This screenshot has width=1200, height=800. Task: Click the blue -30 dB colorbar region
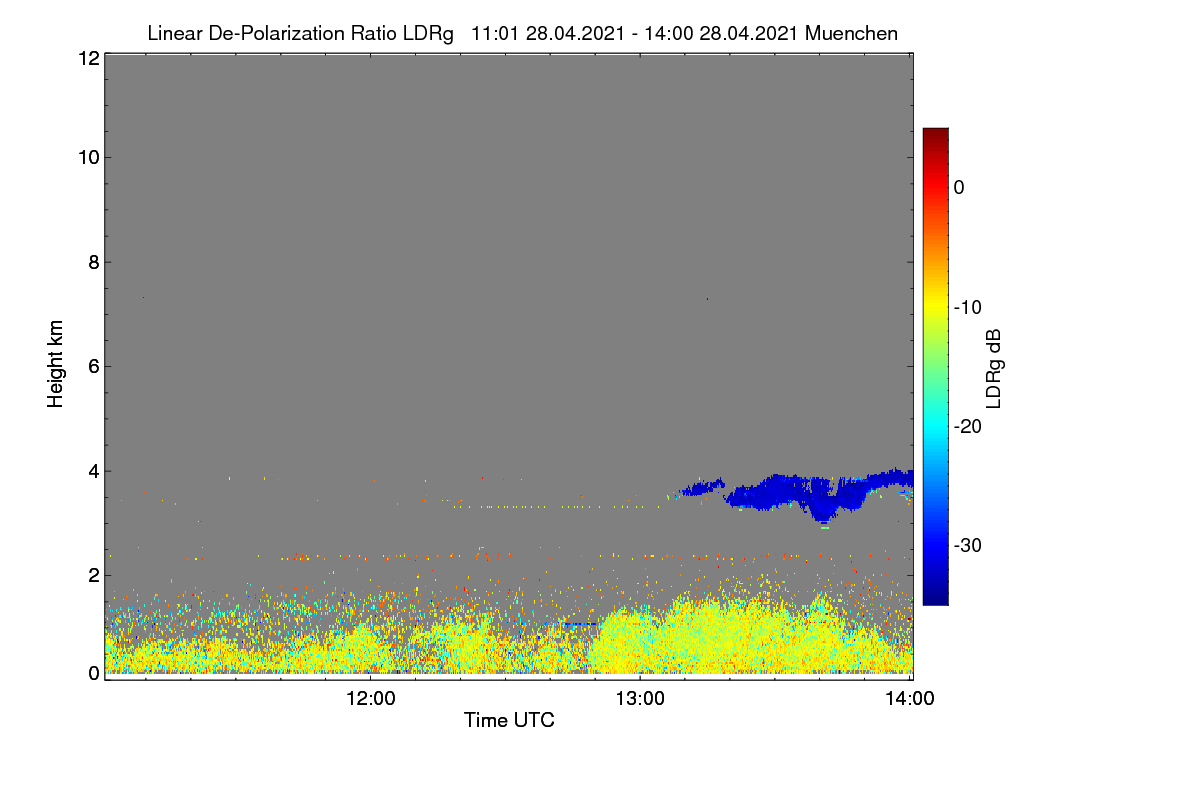click(x=935, y=545)
